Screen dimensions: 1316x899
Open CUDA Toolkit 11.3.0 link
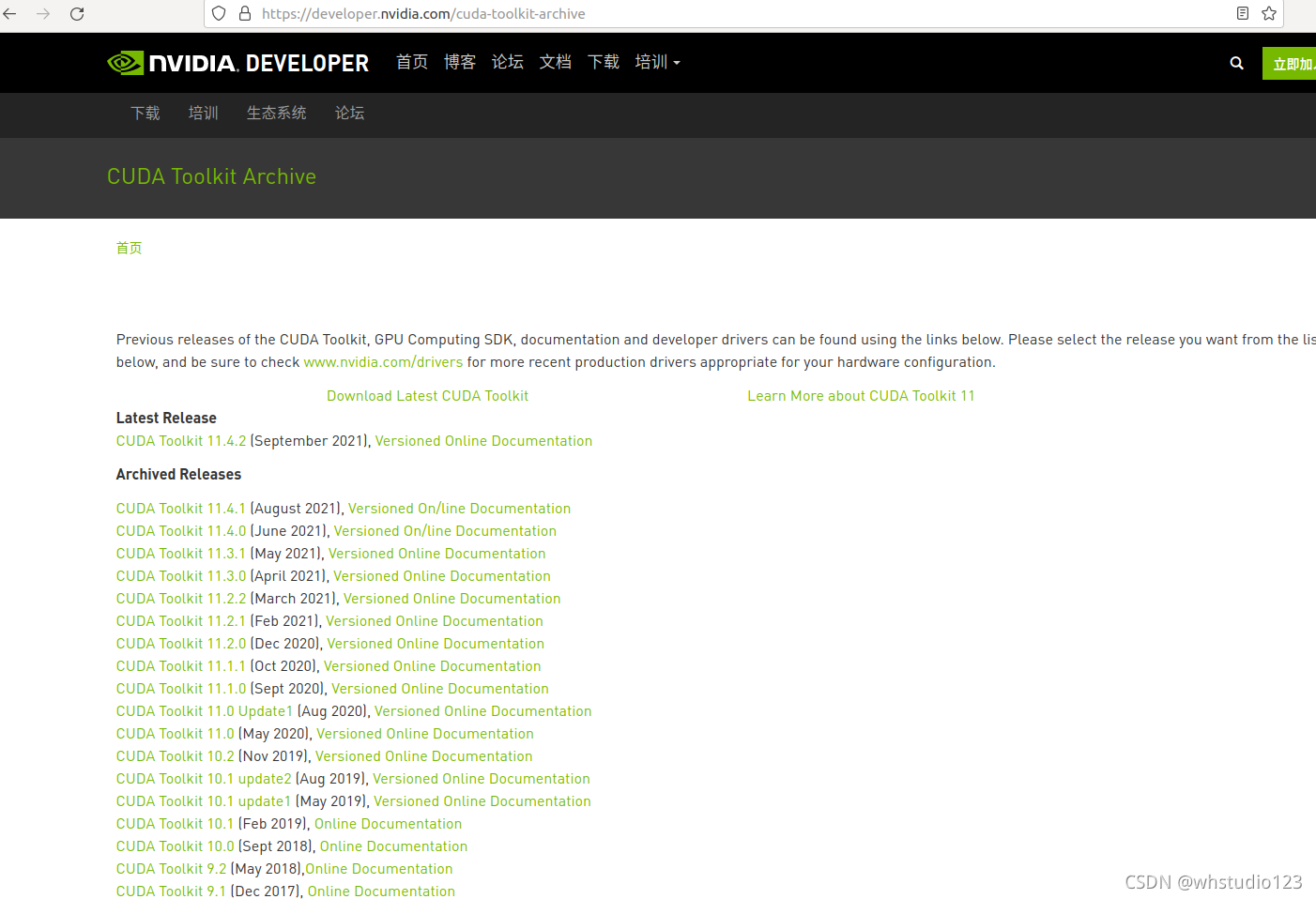tap(181, 576)
